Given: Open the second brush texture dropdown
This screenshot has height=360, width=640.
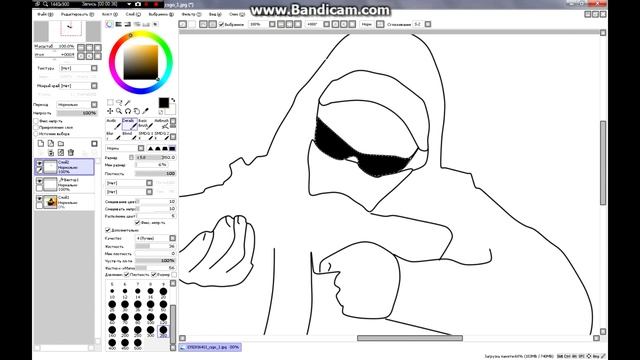Looking at the screenshot, I should [129, 191].
